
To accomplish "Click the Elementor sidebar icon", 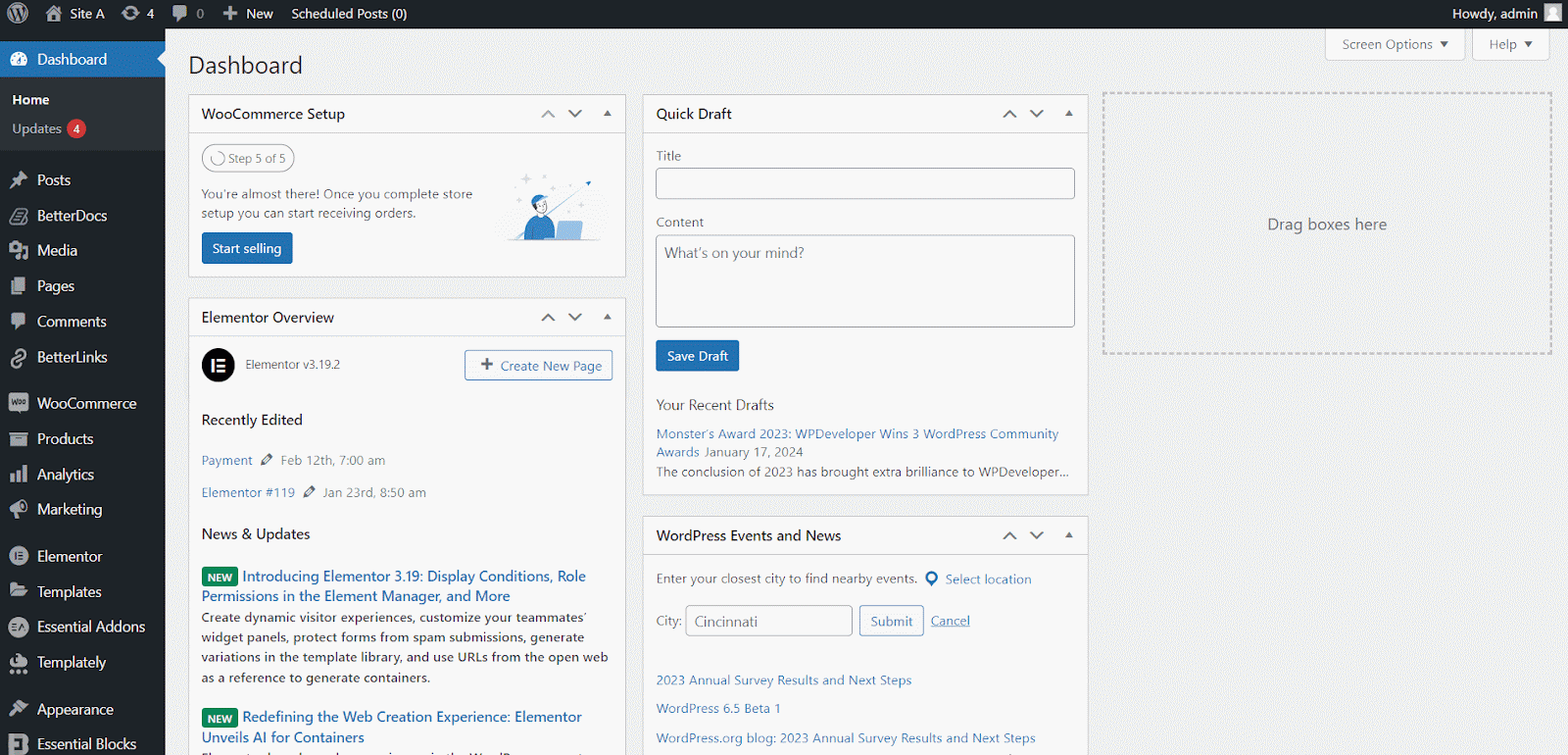I will click(x=19, y=556).
